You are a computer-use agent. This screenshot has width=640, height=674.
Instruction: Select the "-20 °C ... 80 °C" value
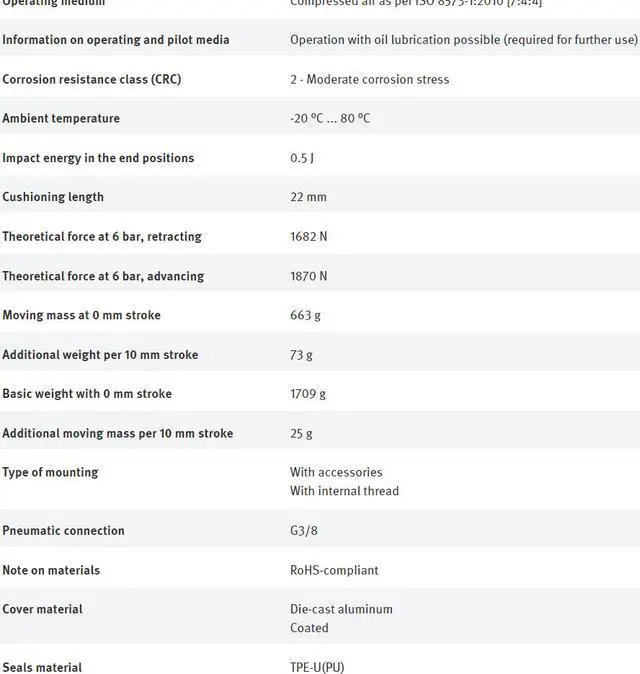[330, 118]
